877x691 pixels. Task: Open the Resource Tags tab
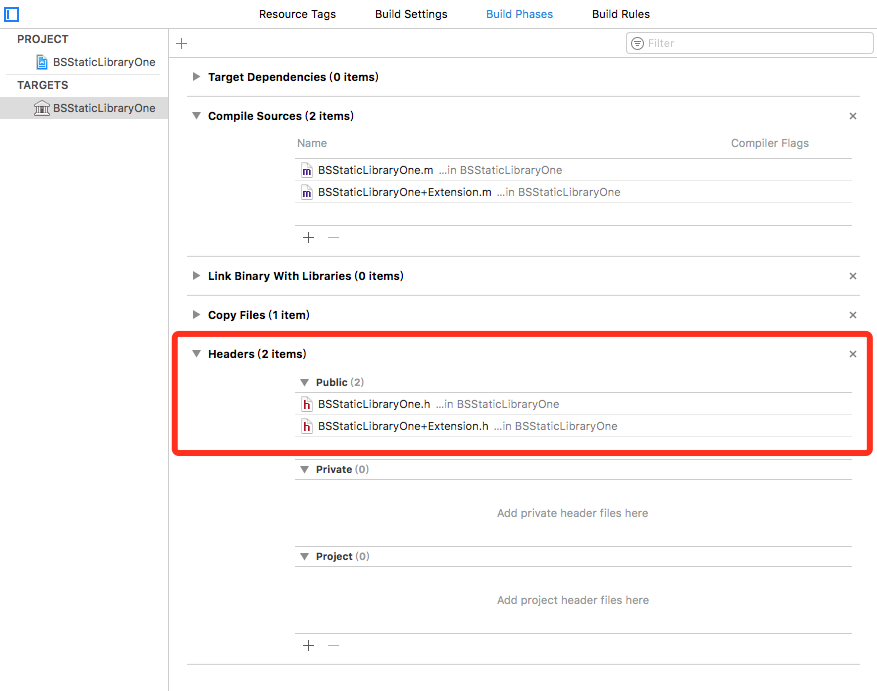click(x=297, y=14)
